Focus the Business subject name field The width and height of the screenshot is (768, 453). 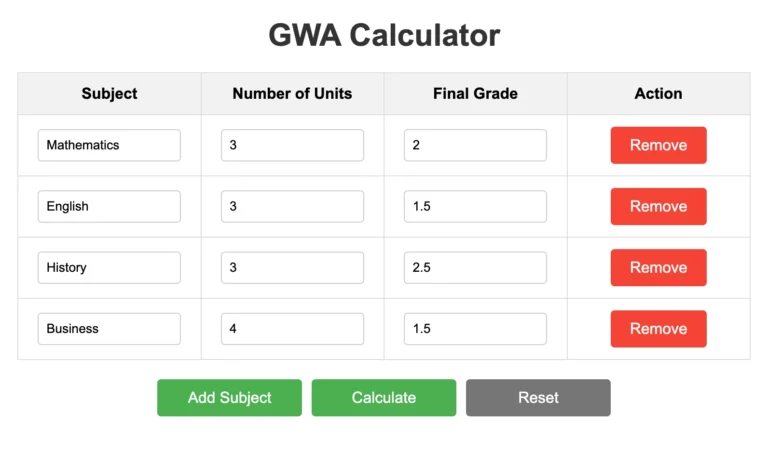109,329
